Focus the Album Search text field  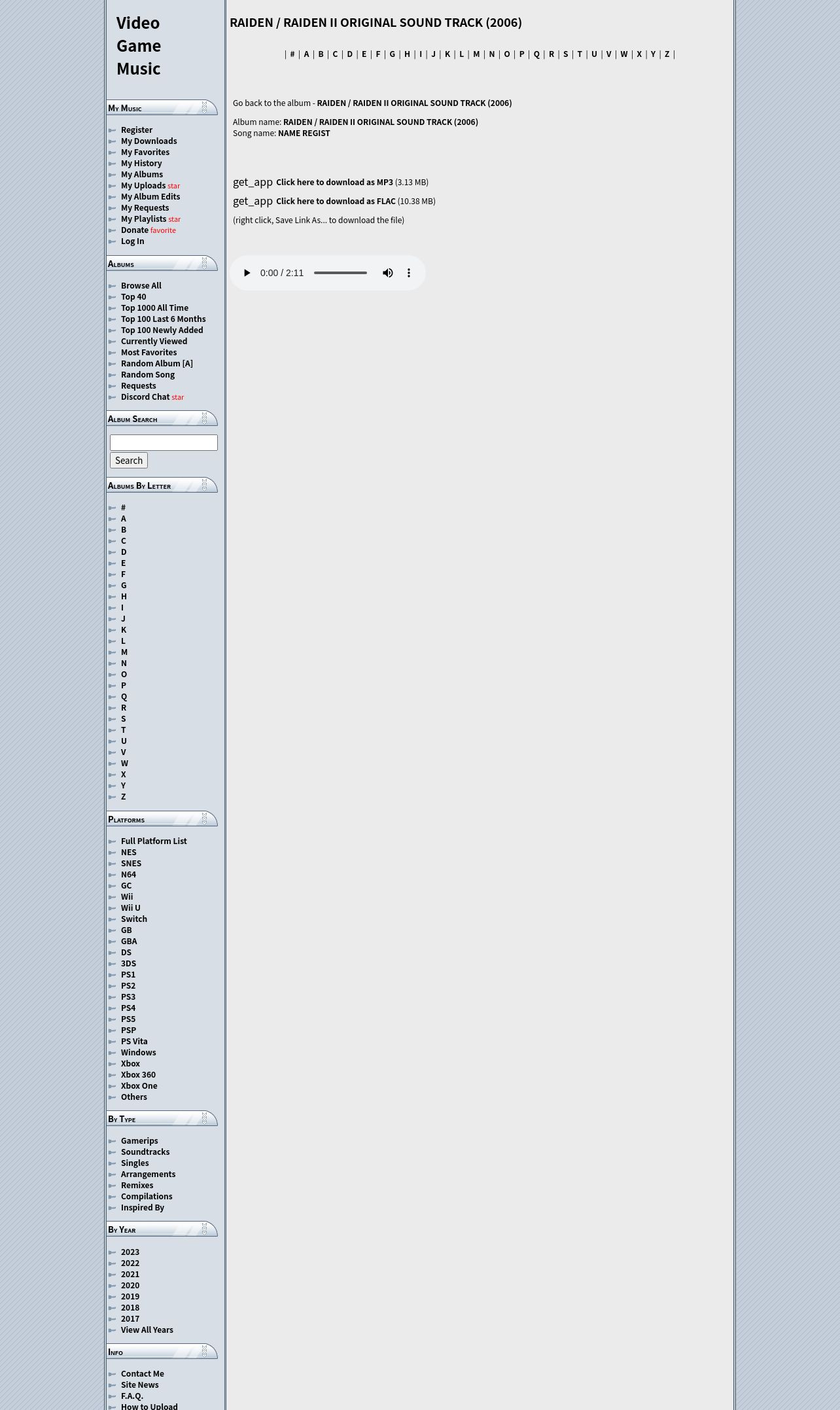(164, 443)
